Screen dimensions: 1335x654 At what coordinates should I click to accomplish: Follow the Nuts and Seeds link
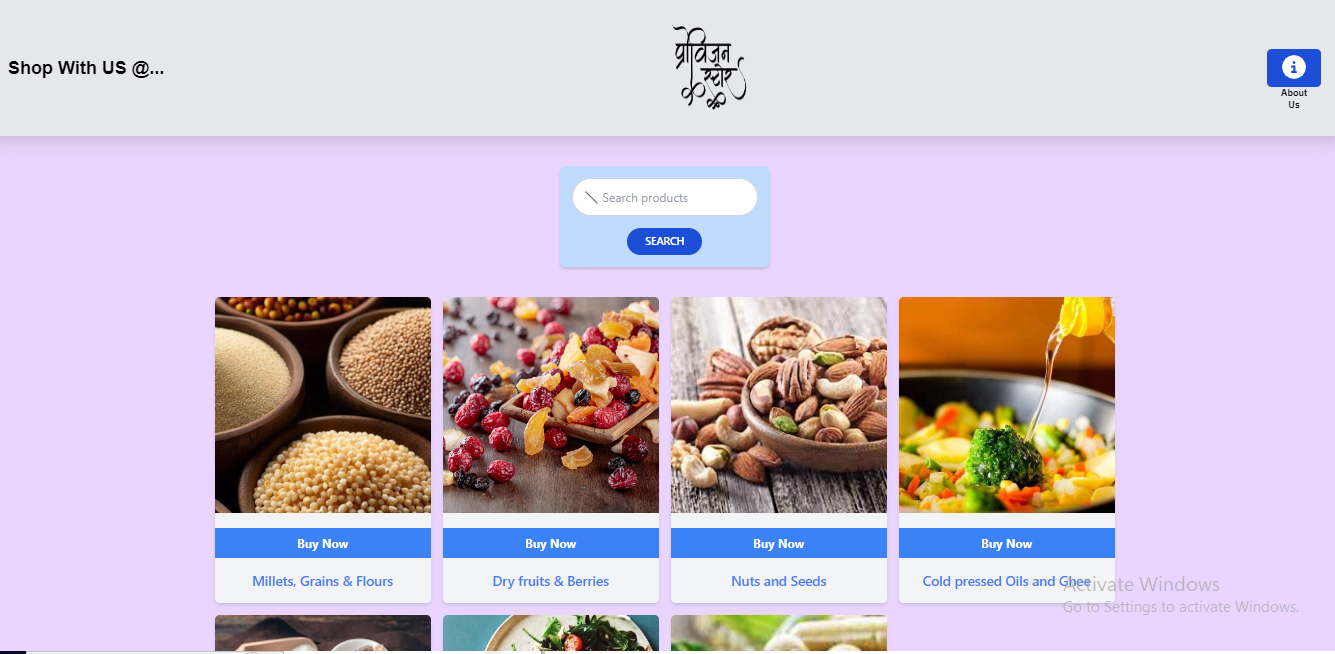[779, 581]
